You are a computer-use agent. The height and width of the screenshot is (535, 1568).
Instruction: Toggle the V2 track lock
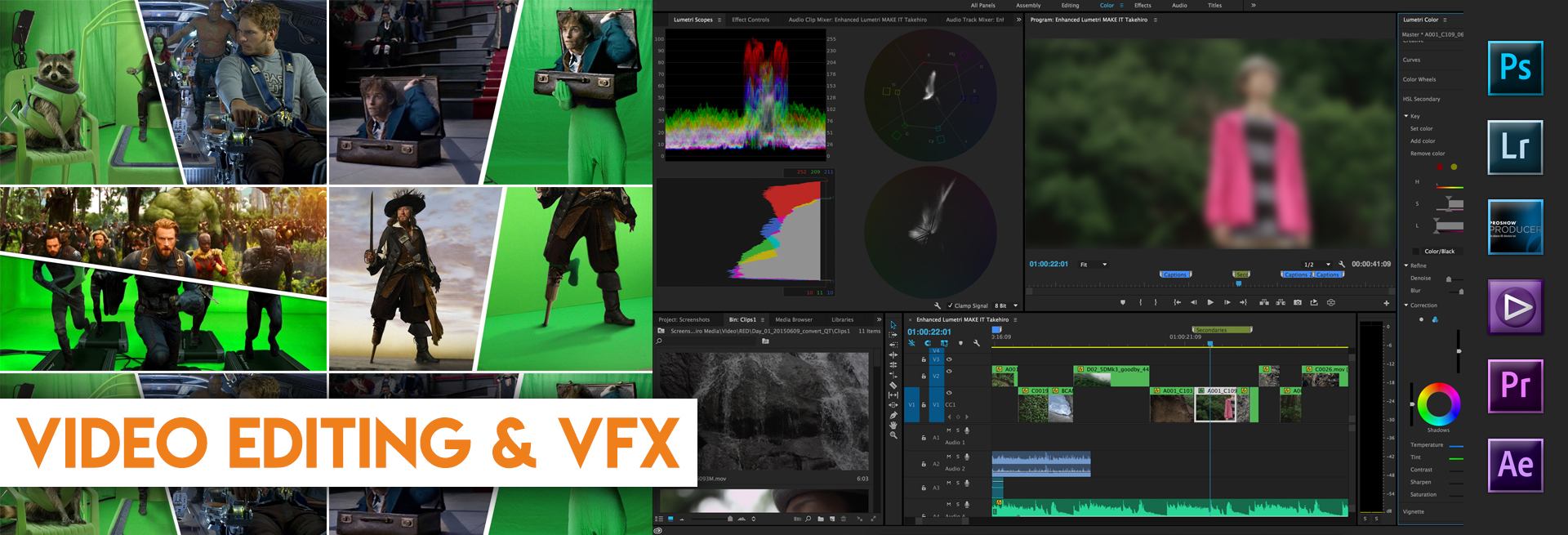point(924,376)
